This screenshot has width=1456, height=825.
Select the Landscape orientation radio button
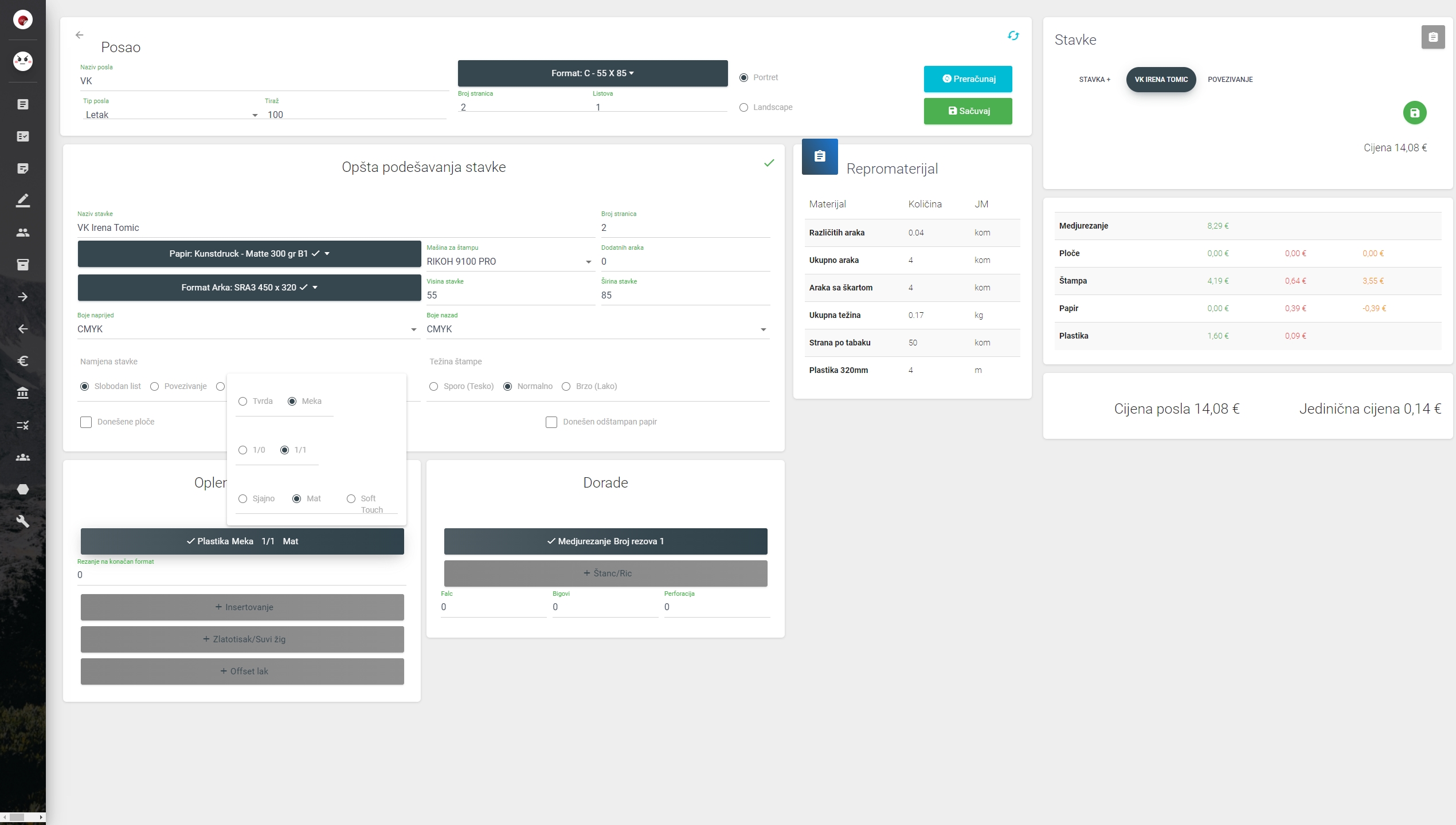point(743,108)
